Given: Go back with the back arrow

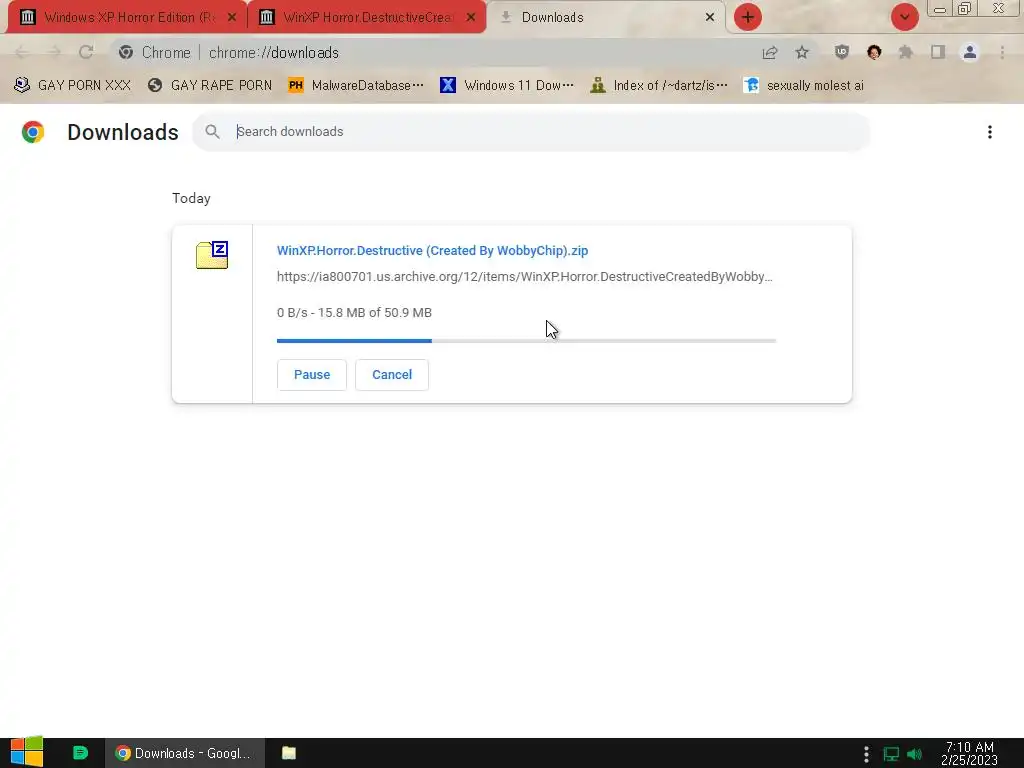Looking at the screenshot, I should click(x=22, y=52).
